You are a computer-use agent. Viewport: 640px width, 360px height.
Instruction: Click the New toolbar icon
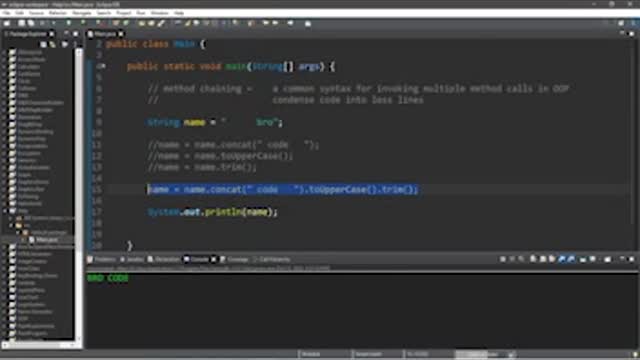[x=7, y=23]
